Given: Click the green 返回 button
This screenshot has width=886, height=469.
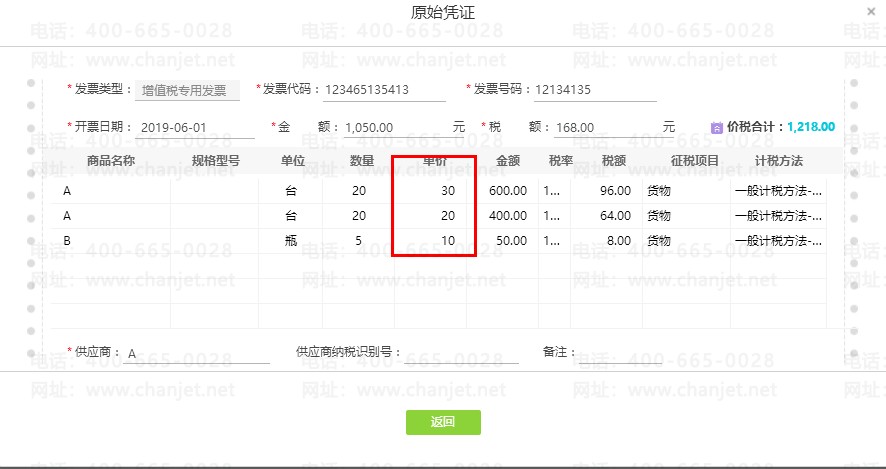Looking at the screenshot, I should pos(443,422).
